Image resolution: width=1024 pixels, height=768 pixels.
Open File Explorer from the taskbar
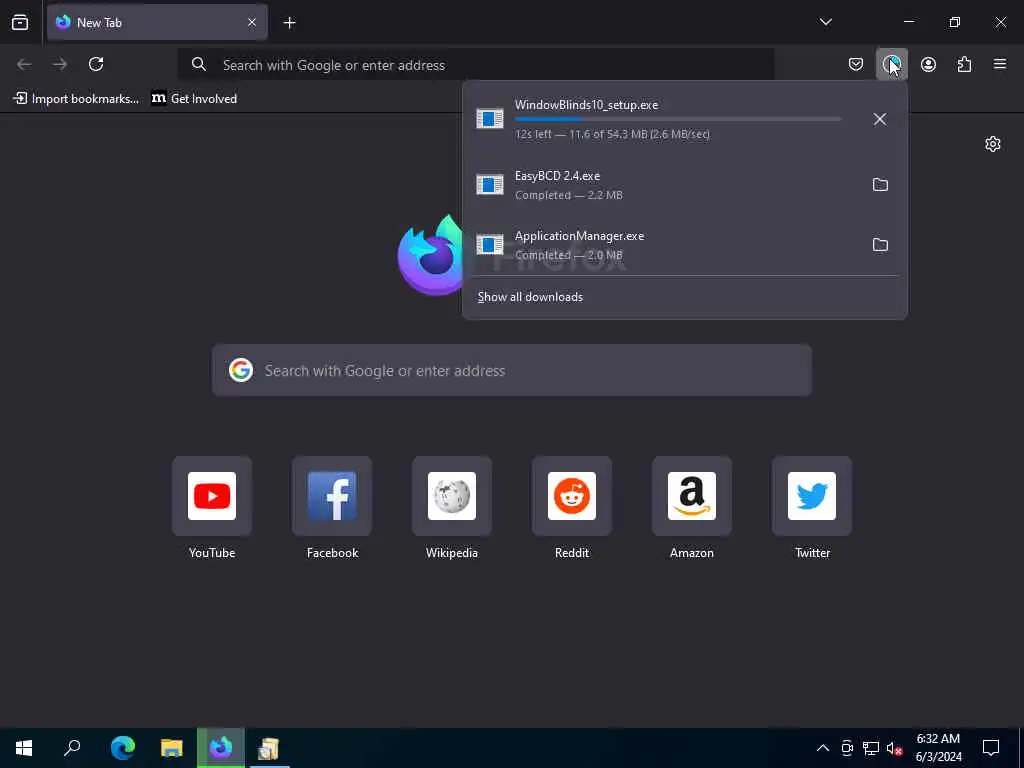point(172,748)
